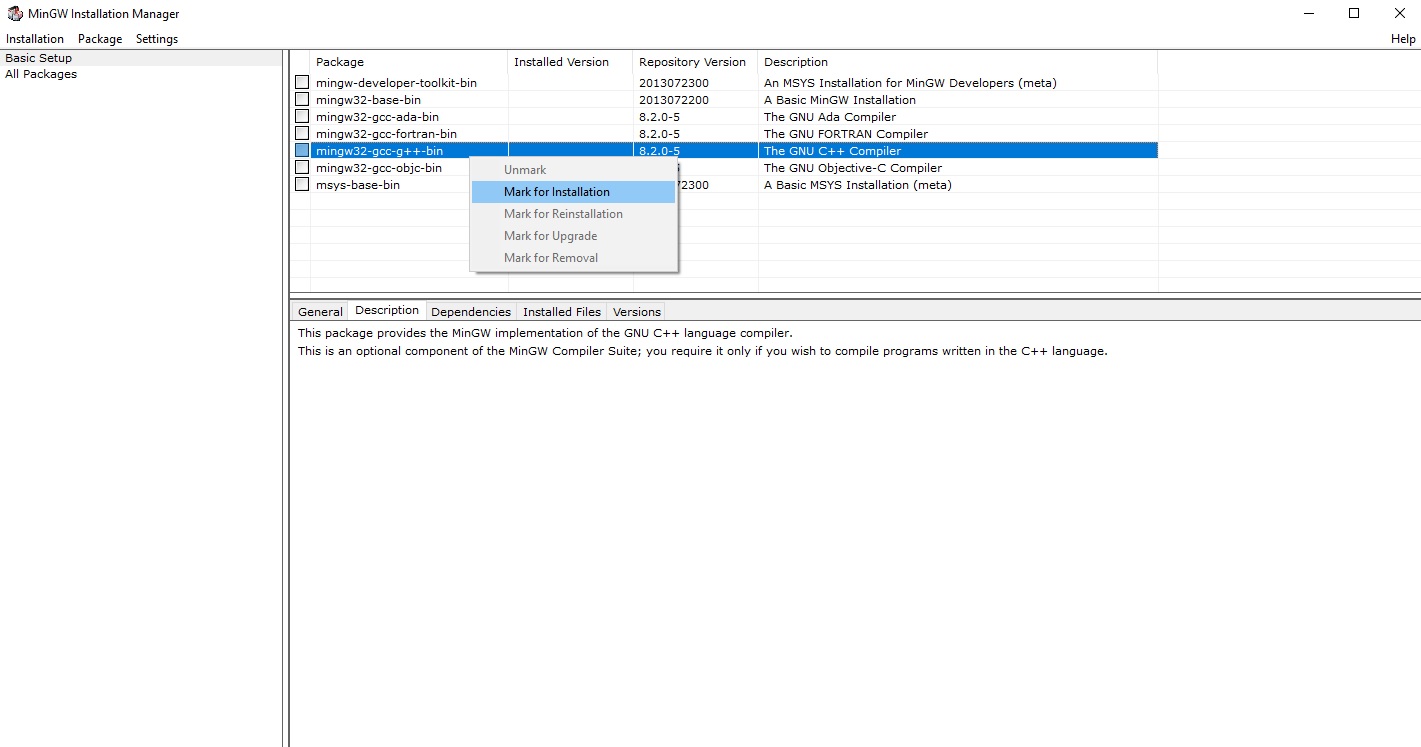The image size is (1421, 747).
Task: Click Mark for Reinstallation entry
Action: coord(574,214)
